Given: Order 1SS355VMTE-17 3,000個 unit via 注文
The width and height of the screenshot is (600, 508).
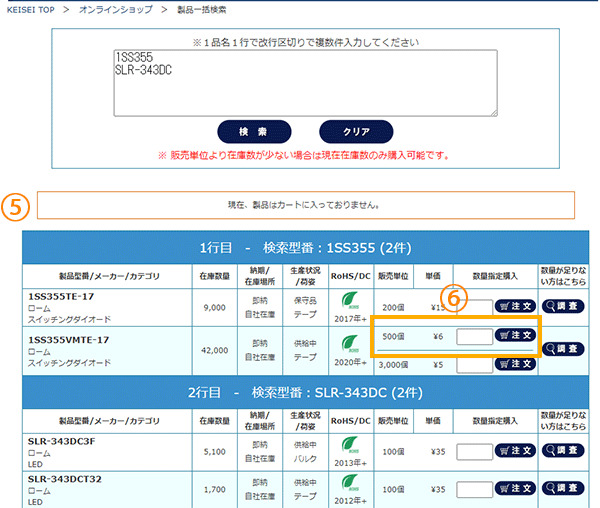Looking at the screenshot, I should 515,364.
